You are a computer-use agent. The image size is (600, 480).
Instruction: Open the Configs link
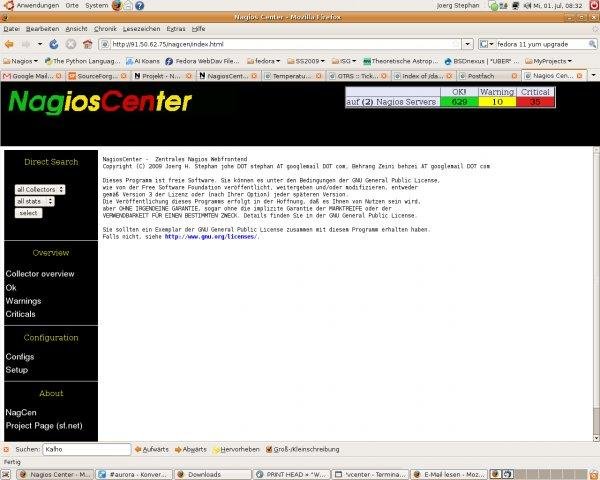point(20,357)
